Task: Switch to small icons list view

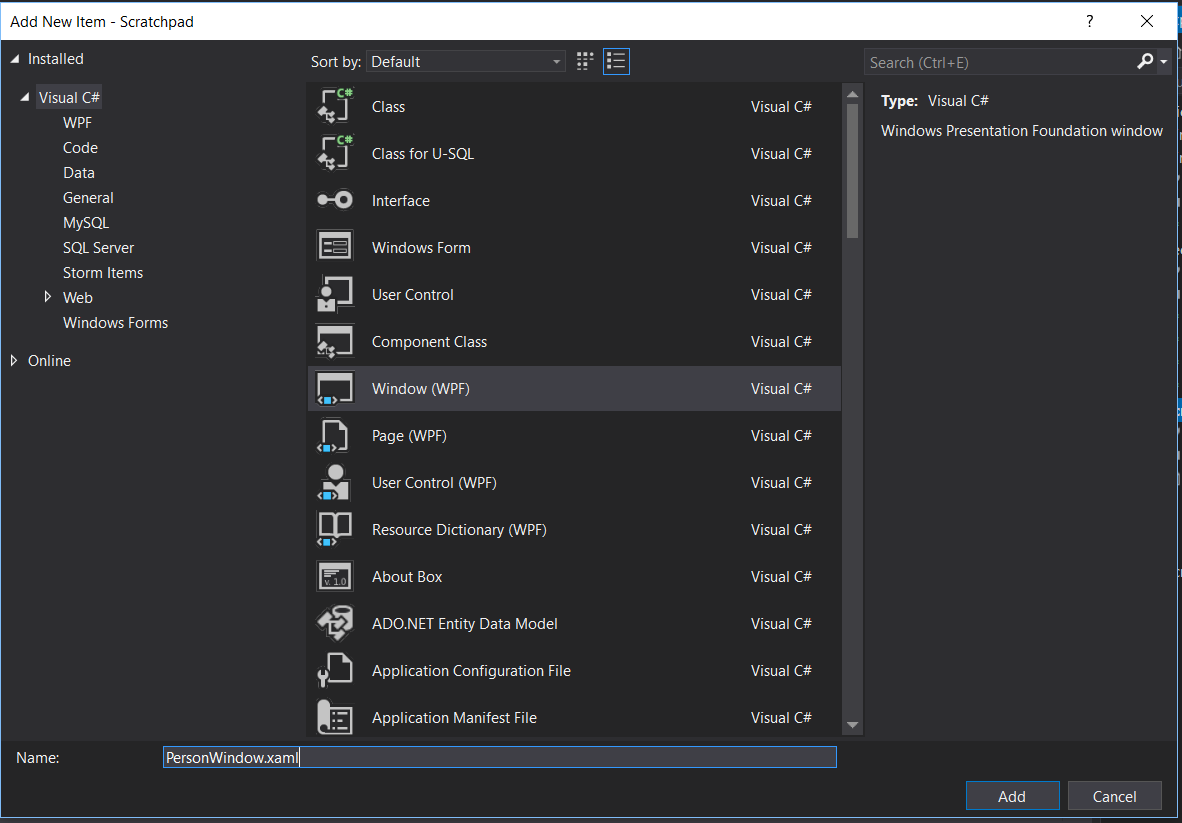Action: pos(616,62)
